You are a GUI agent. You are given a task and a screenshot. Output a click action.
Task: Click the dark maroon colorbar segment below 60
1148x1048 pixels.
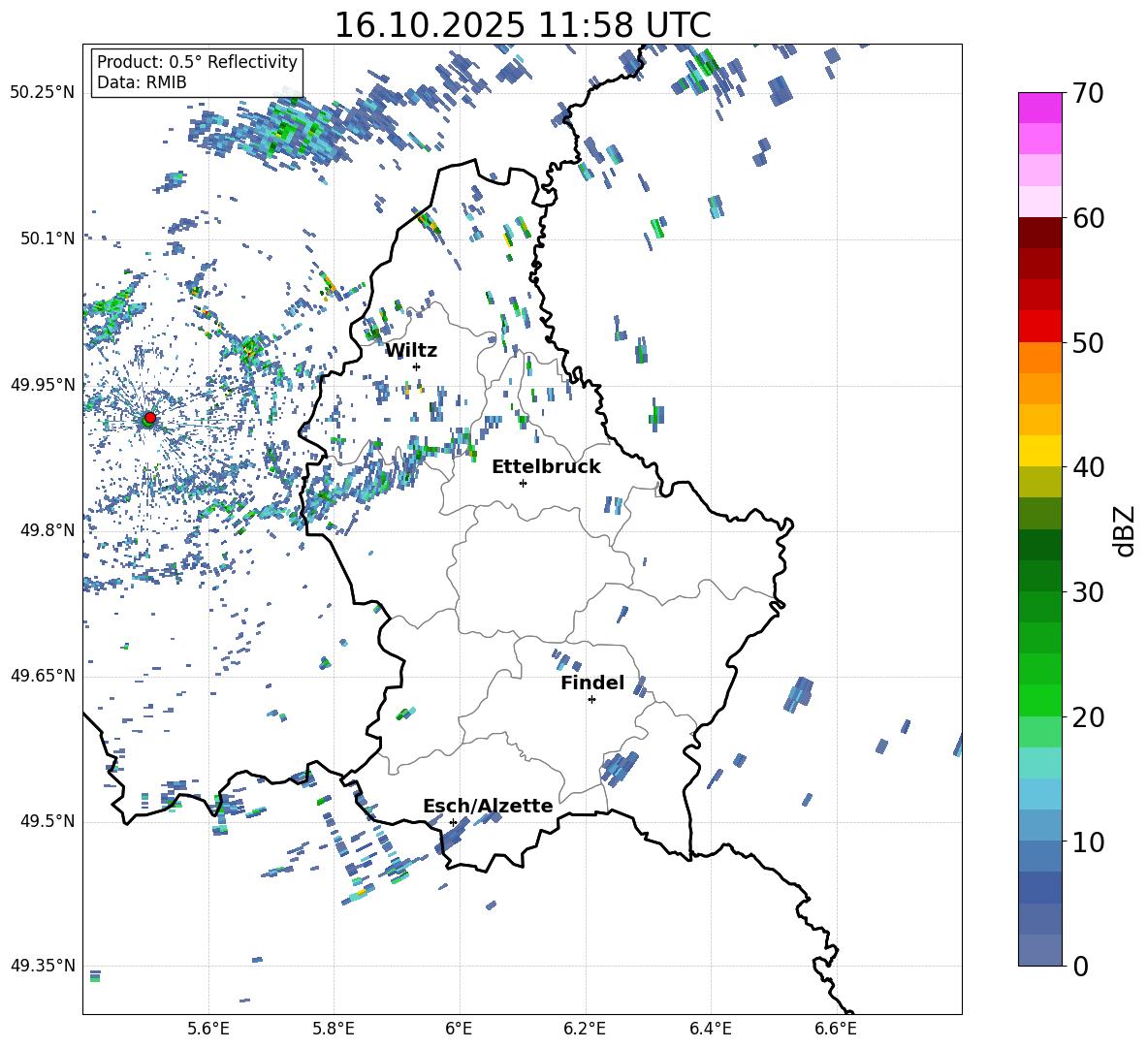[1040, 233]
